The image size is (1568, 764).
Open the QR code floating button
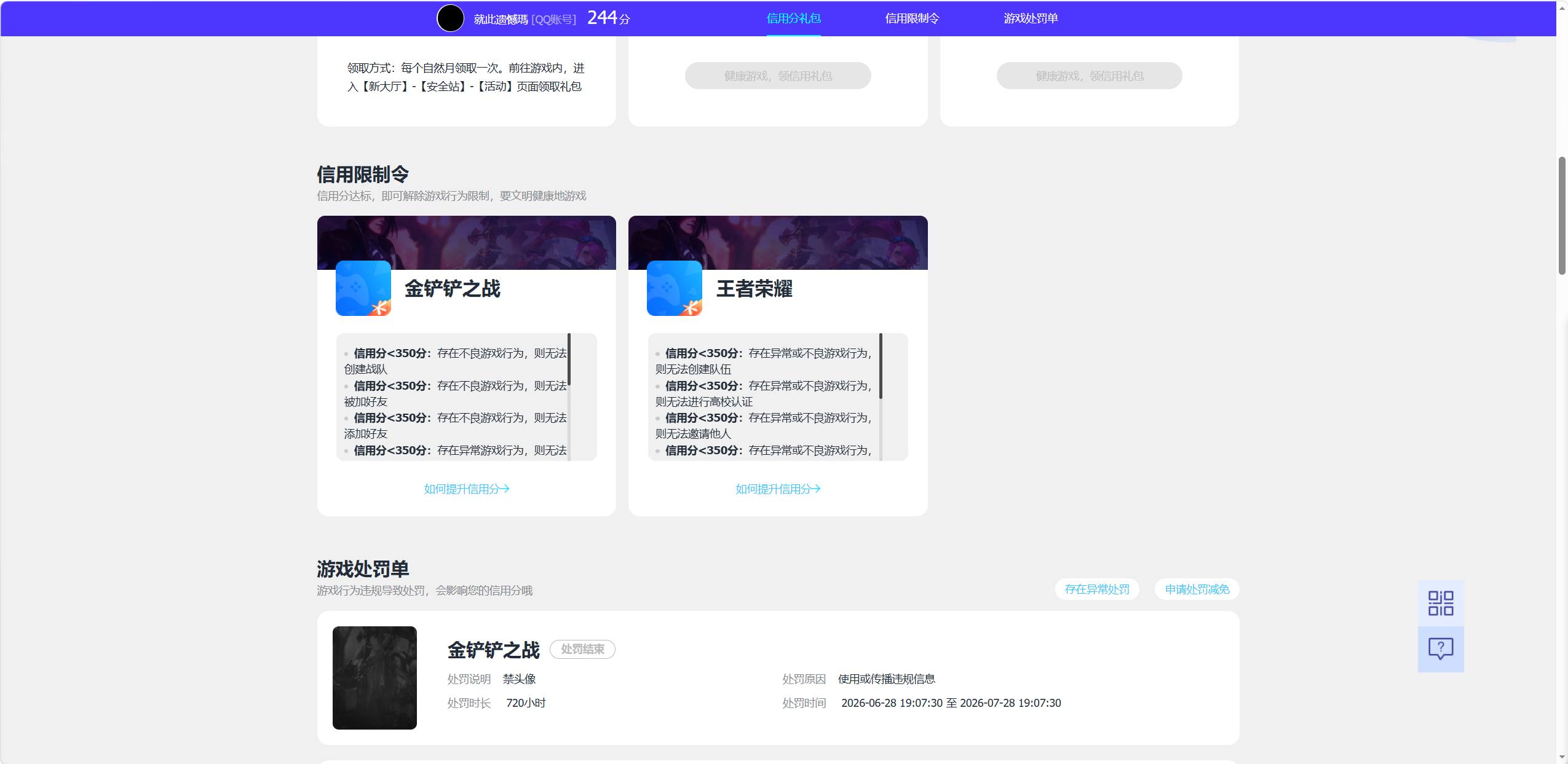(1441, 603)
